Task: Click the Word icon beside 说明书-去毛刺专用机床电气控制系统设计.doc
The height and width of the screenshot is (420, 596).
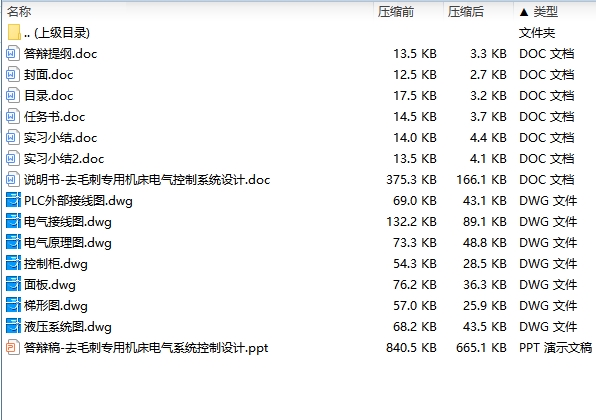Action: (12, 179)
